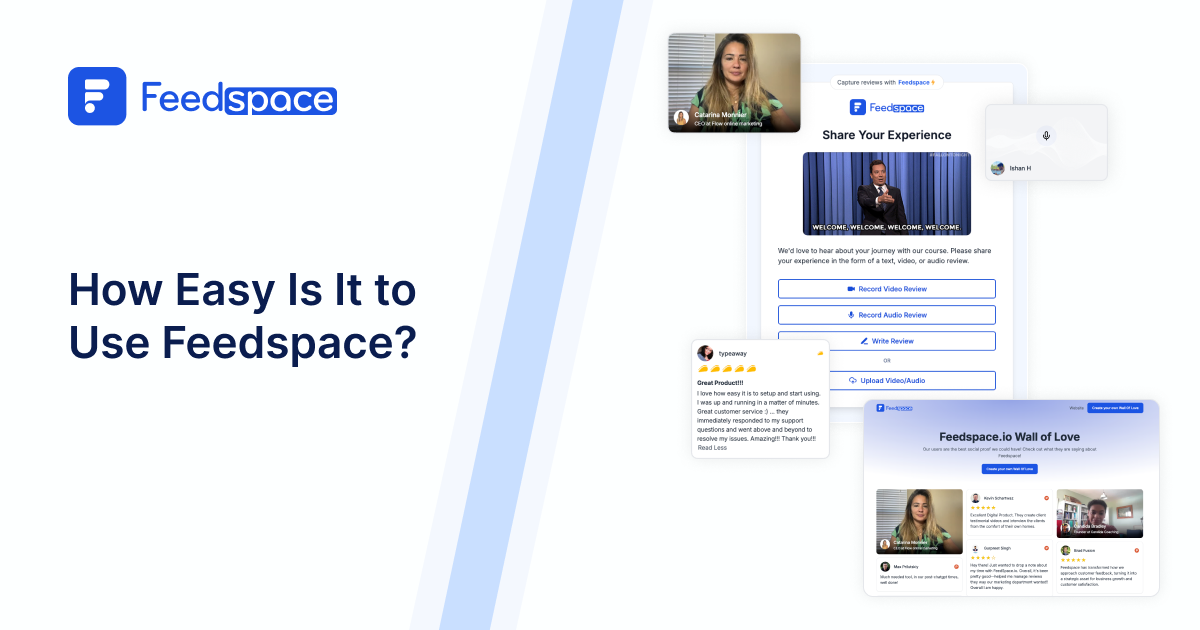This screenshot has width=1200, height=630.
Task: Click the verified badge on Brad Fusion's review
Action: coord(1137,550)
